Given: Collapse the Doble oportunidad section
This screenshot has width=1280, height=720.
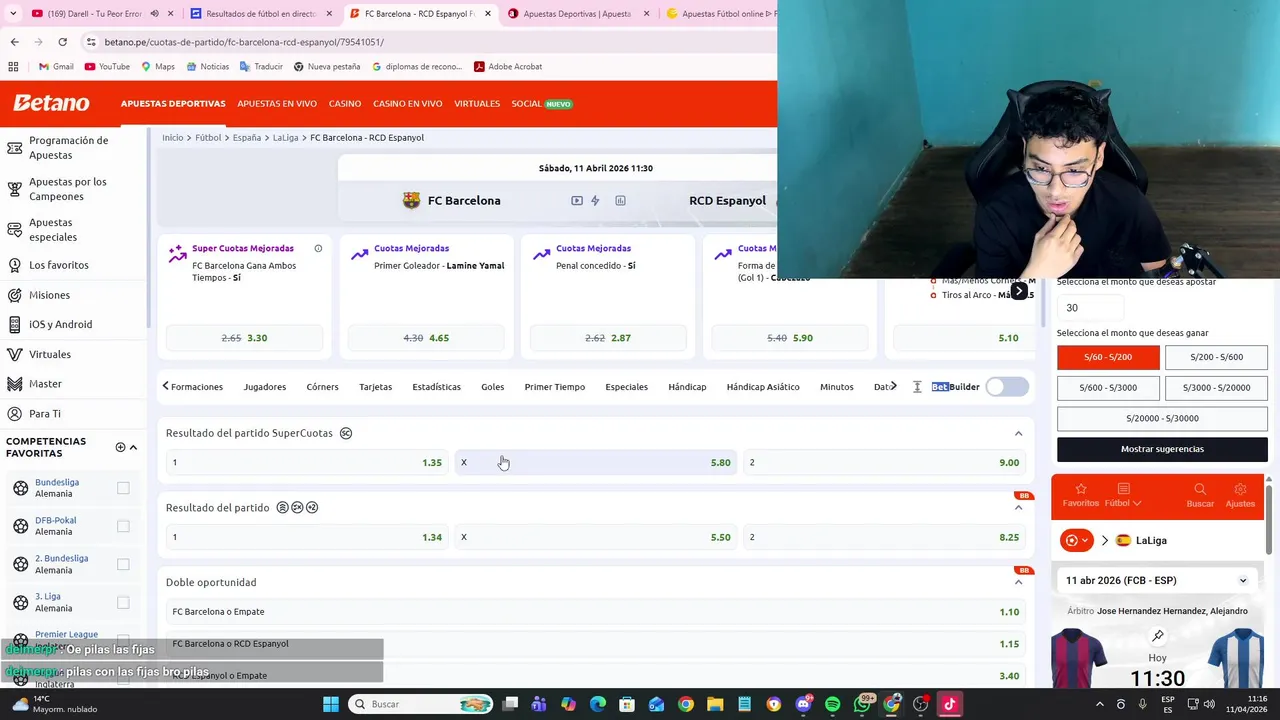Looking at the screenshot, I should (x=1018, y=582).
